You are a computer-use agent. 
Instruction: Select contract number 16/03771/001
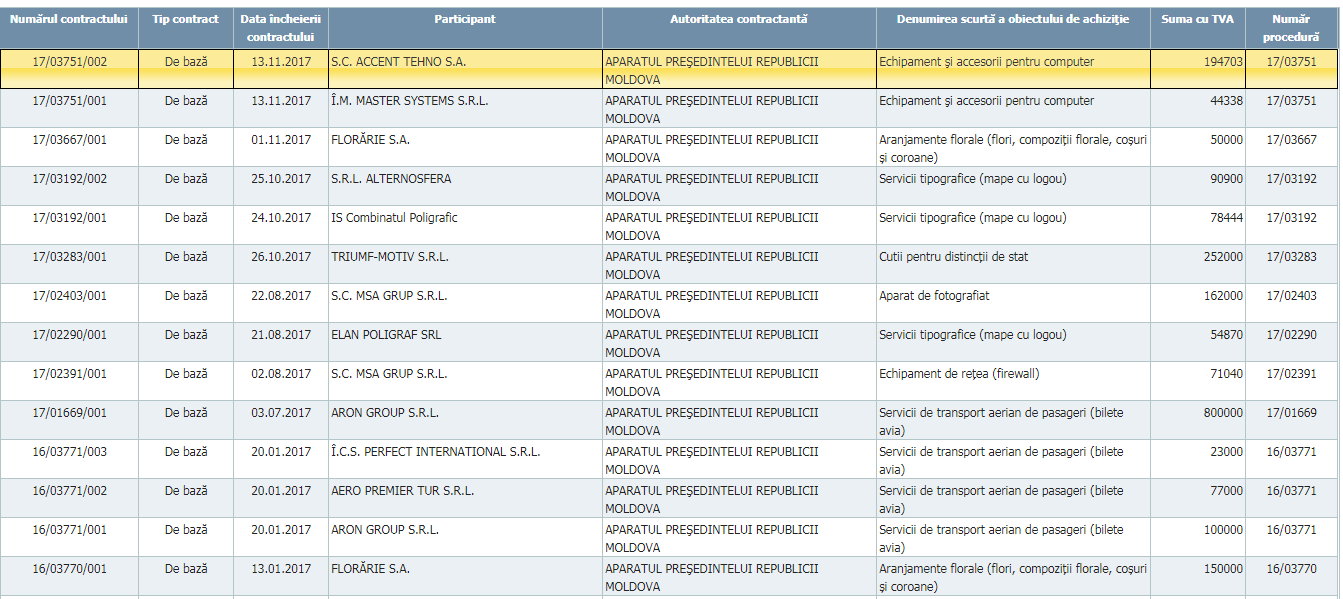tap(69, 530)
